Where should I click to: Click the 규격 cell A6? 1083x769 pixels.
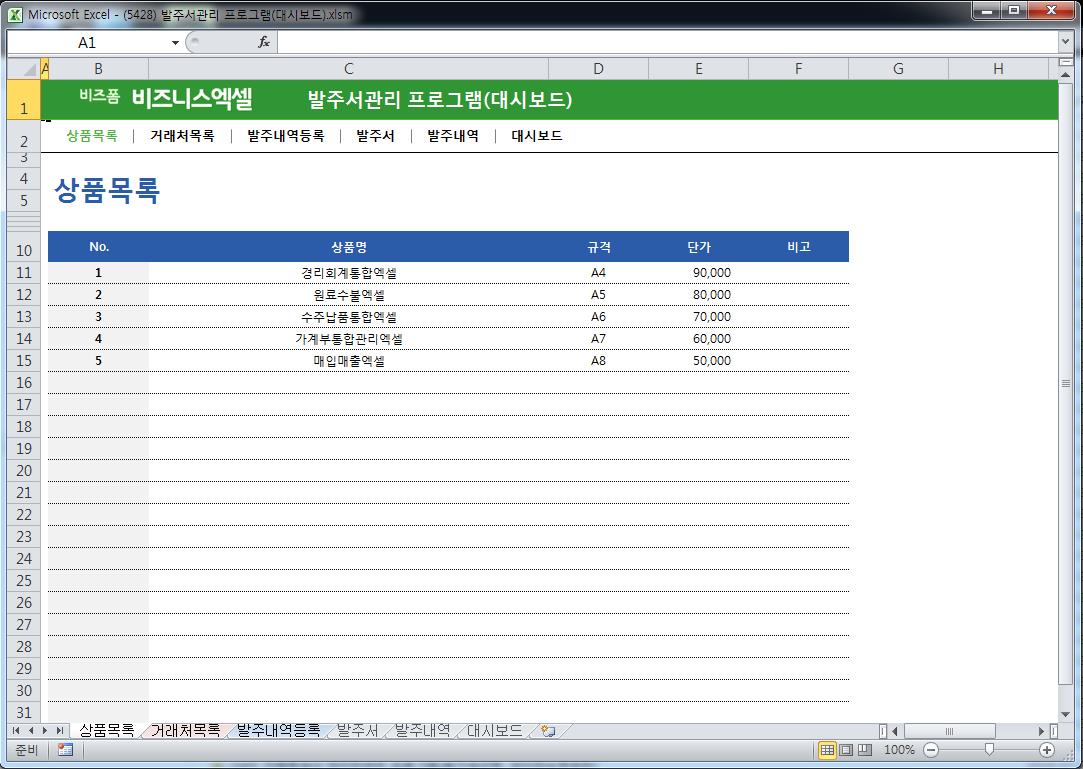pos(598,317)
